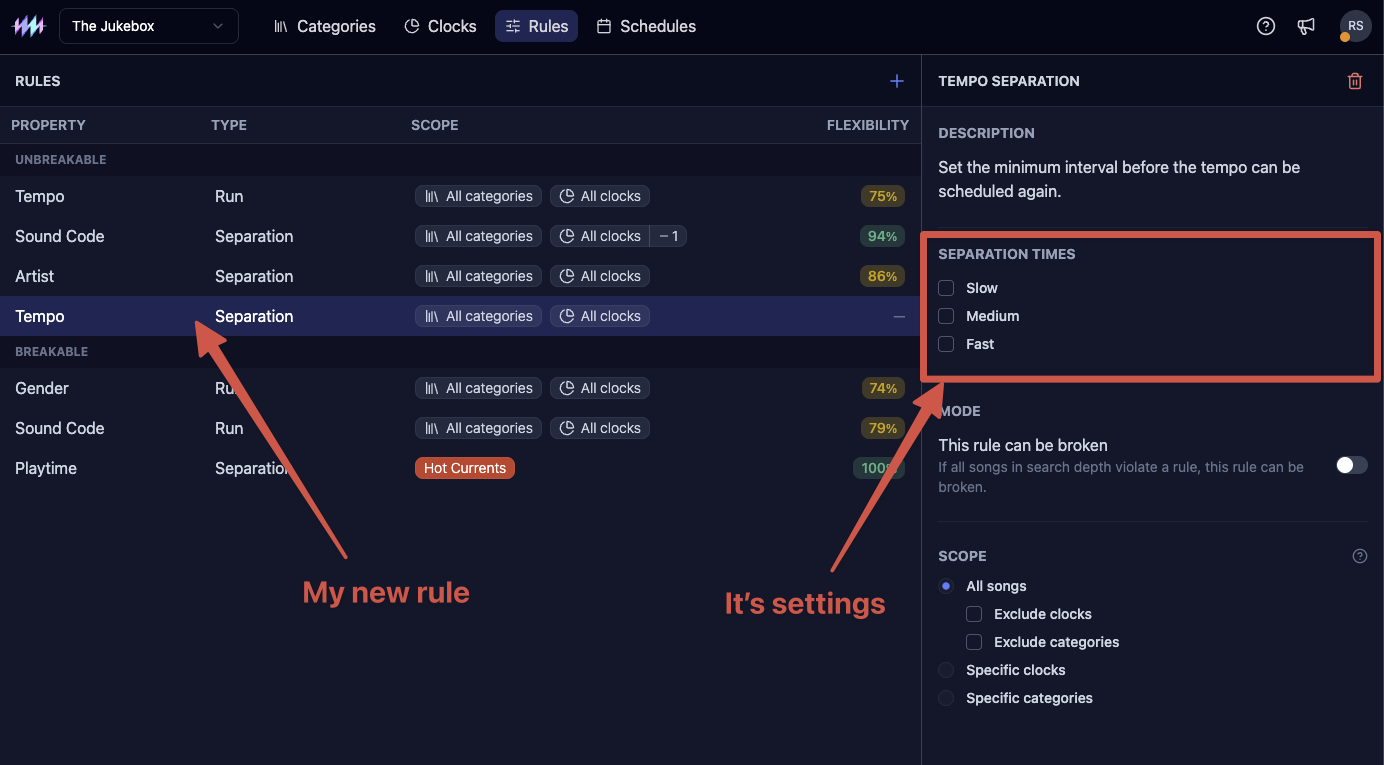Open the RS user avatar menu

[x=1355, y=26]
